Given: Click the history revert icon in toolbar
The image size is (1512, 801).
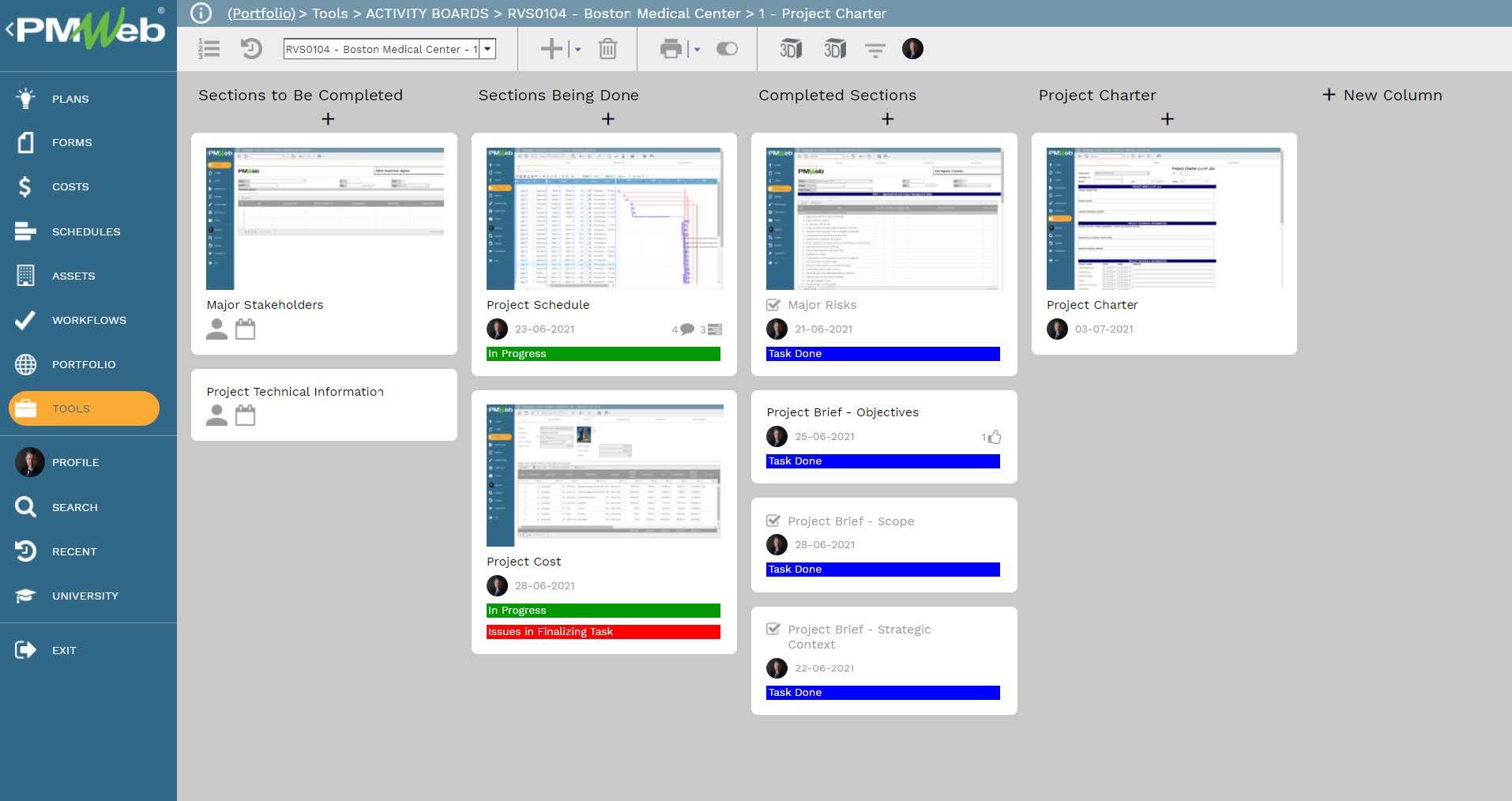Looking at the screenshot, I should pos(251,49).
